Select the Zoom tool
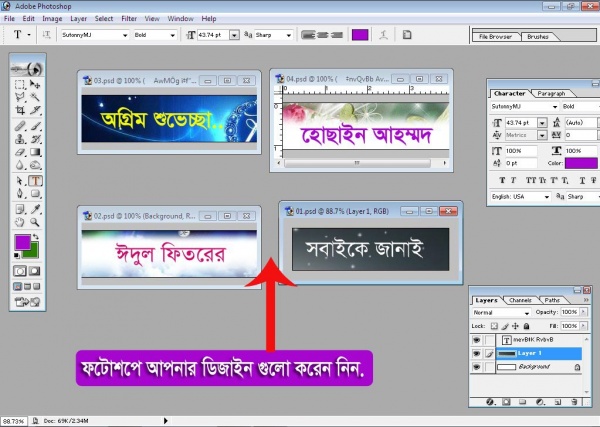The width and height of the screenshot is (600, 427). click(x=35, y=222)
